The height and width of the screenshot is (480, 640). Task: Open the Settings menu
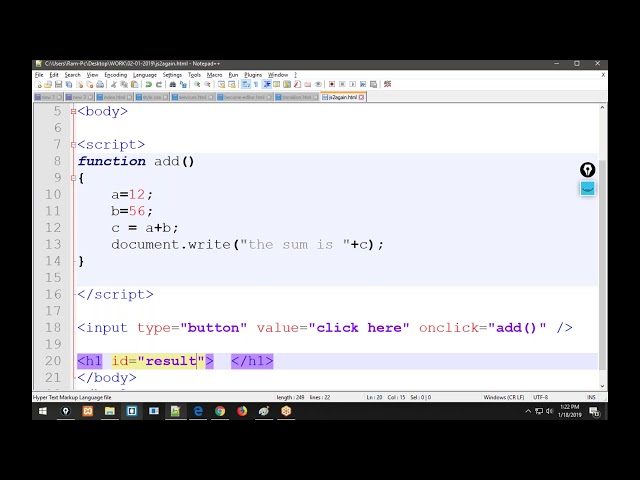[x=172, y=75]
